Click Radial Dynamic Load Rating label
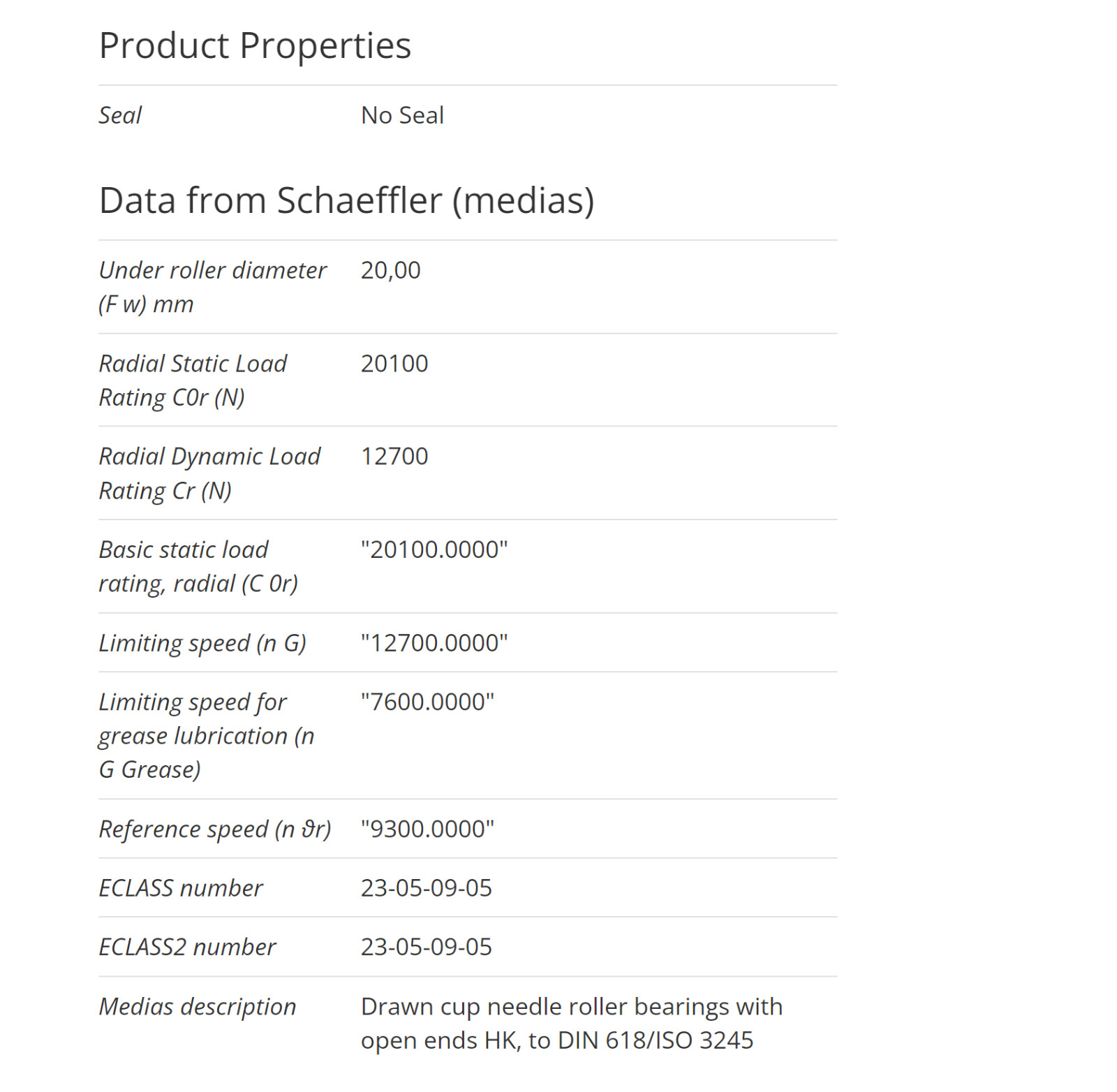This screenshot has height=1092, width=1117. [x=209, y=473]
